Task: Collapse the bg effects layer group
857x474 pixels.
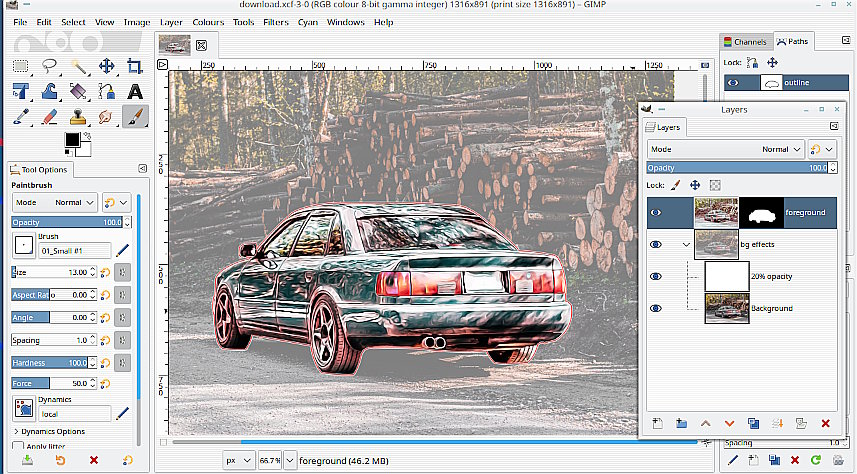Action: coord(686,244)
